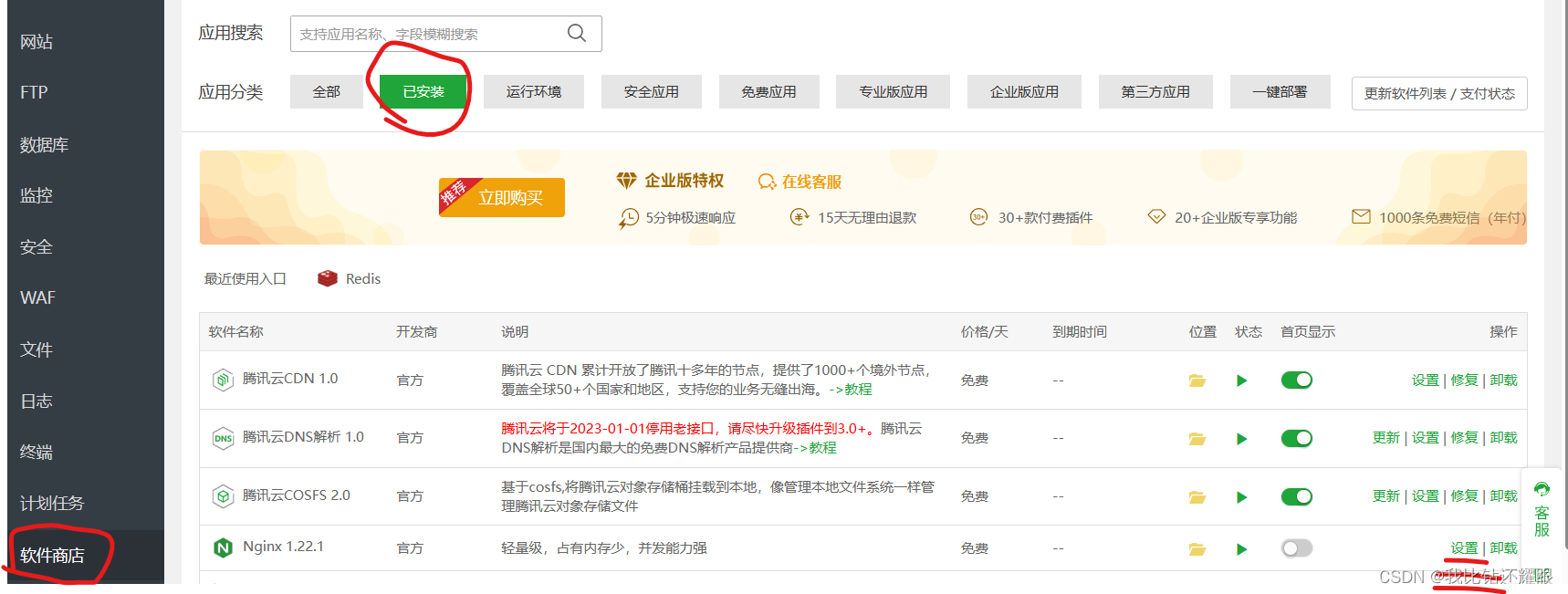
Task: Click the 在线客服 headset icon
Action: coord(767,182)
